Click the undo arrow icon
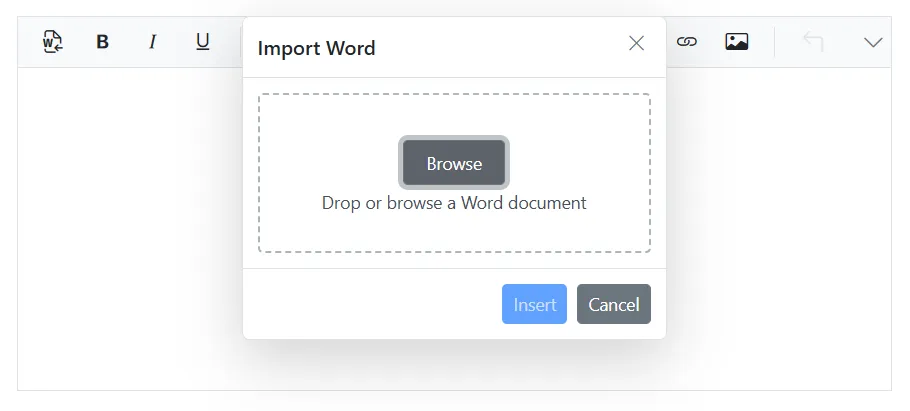Image resolution: width=910 pixels, height=411 pixels. tap(813, 42)
